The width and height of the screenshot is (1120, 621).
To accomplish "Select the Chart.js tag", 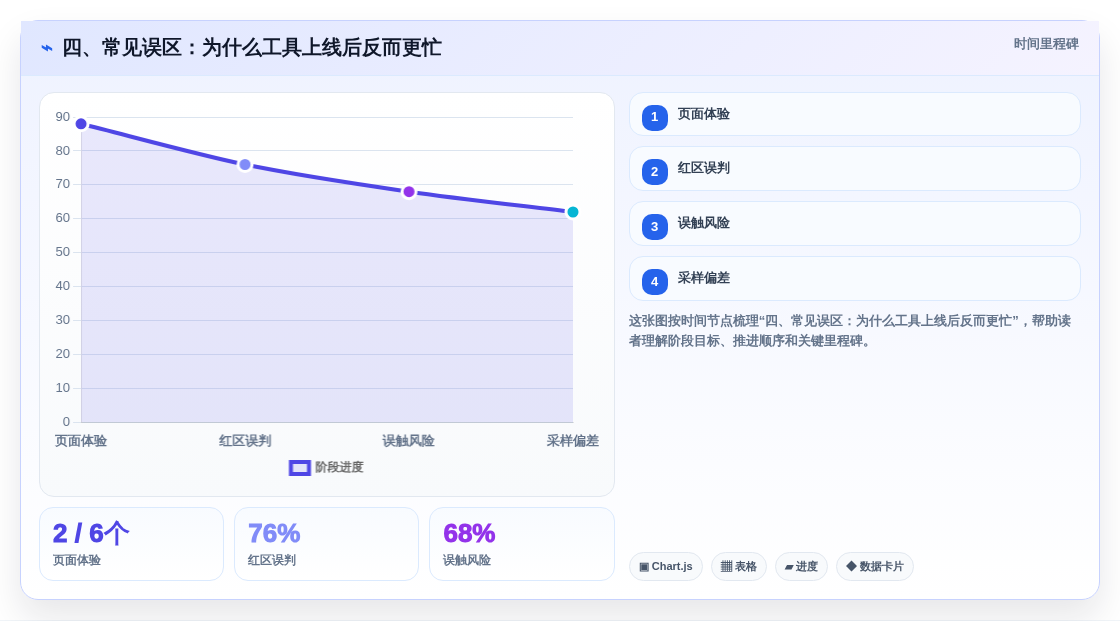I will (666, 567).
